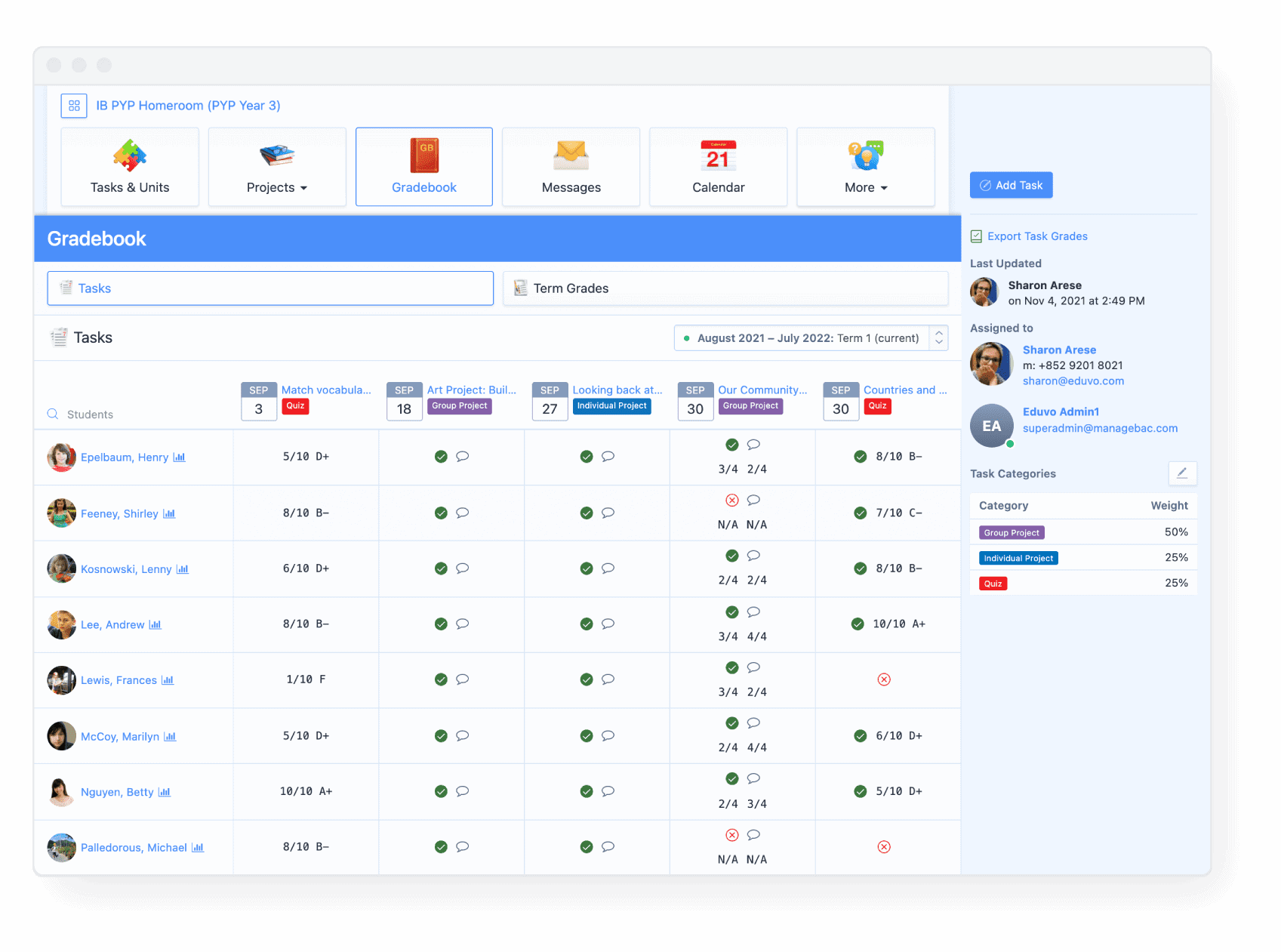
Task: Open Match vocabula... task link
Action: click(326, 390)
